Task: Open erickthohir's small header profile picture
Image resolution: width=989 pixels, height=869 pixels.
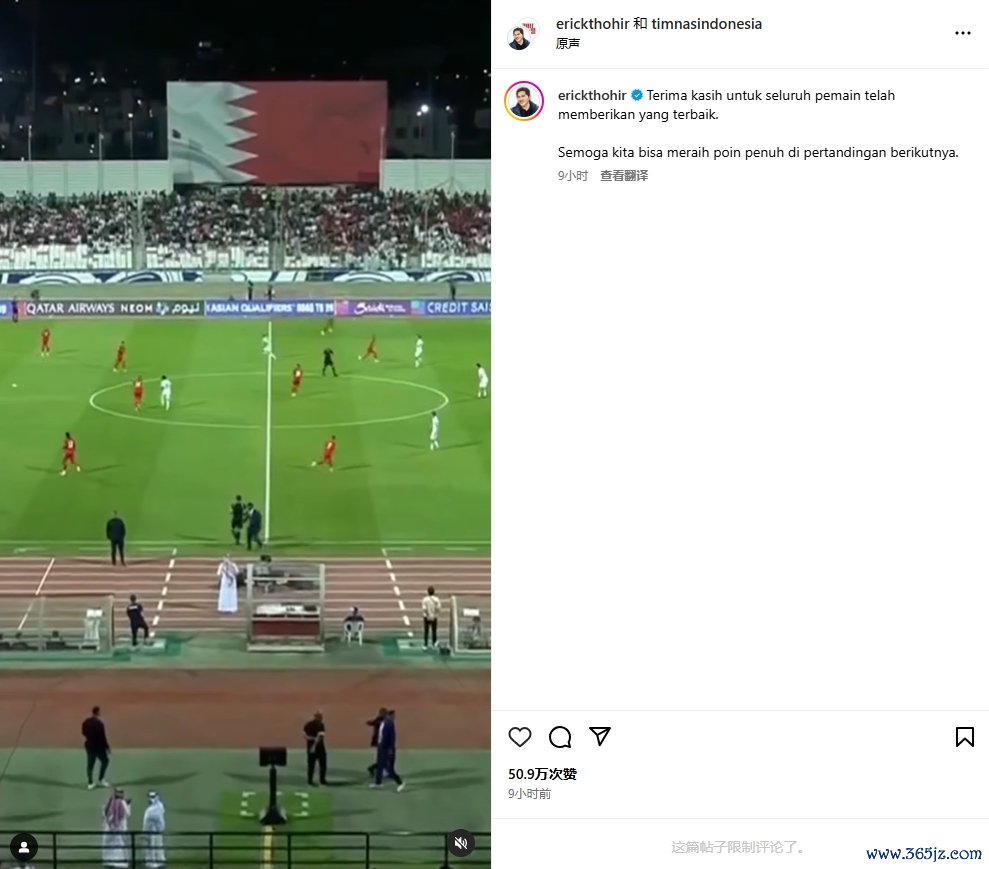Action: pyautogui.click(x=521, y=35)
